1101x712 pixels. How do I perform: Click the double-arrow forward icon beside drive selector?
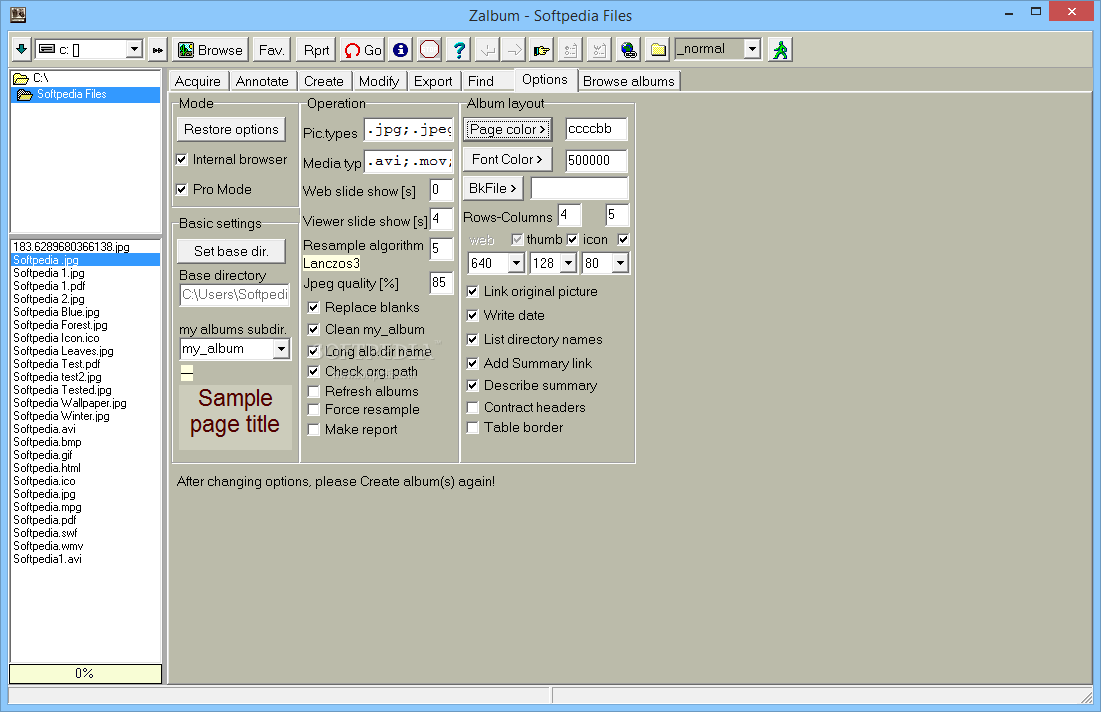tap(157, 49)
